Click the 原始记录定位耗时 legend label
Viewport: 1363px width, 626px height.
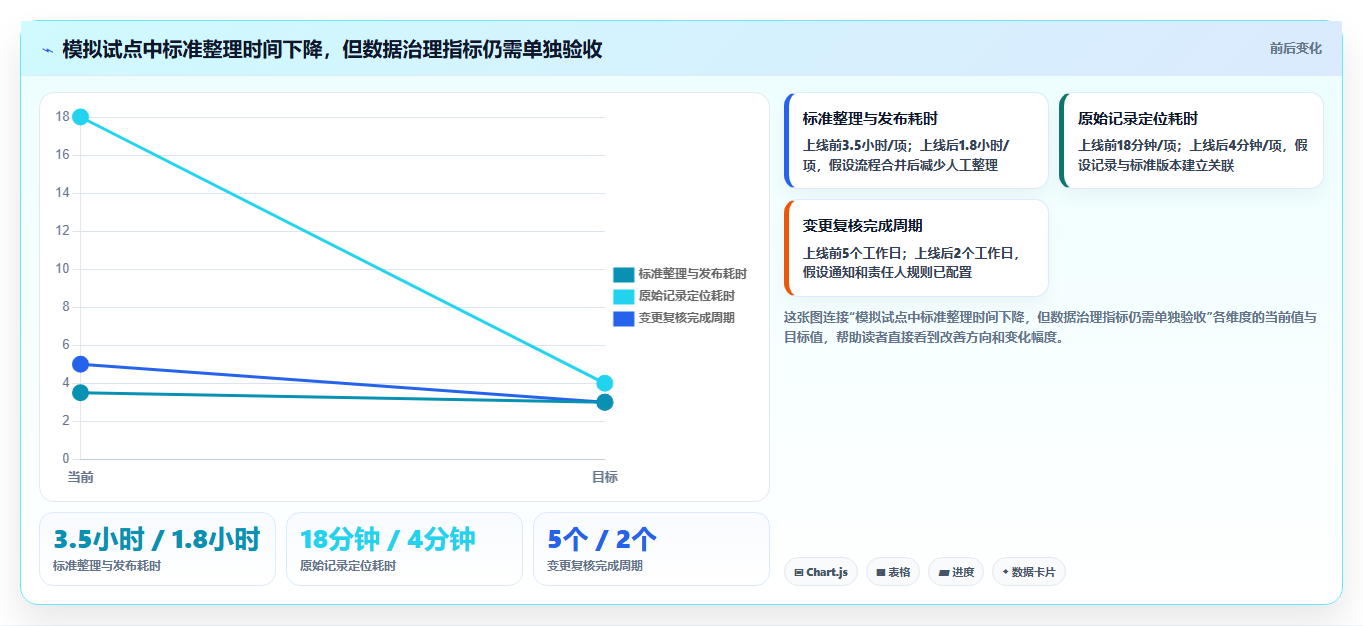[687, 296]
